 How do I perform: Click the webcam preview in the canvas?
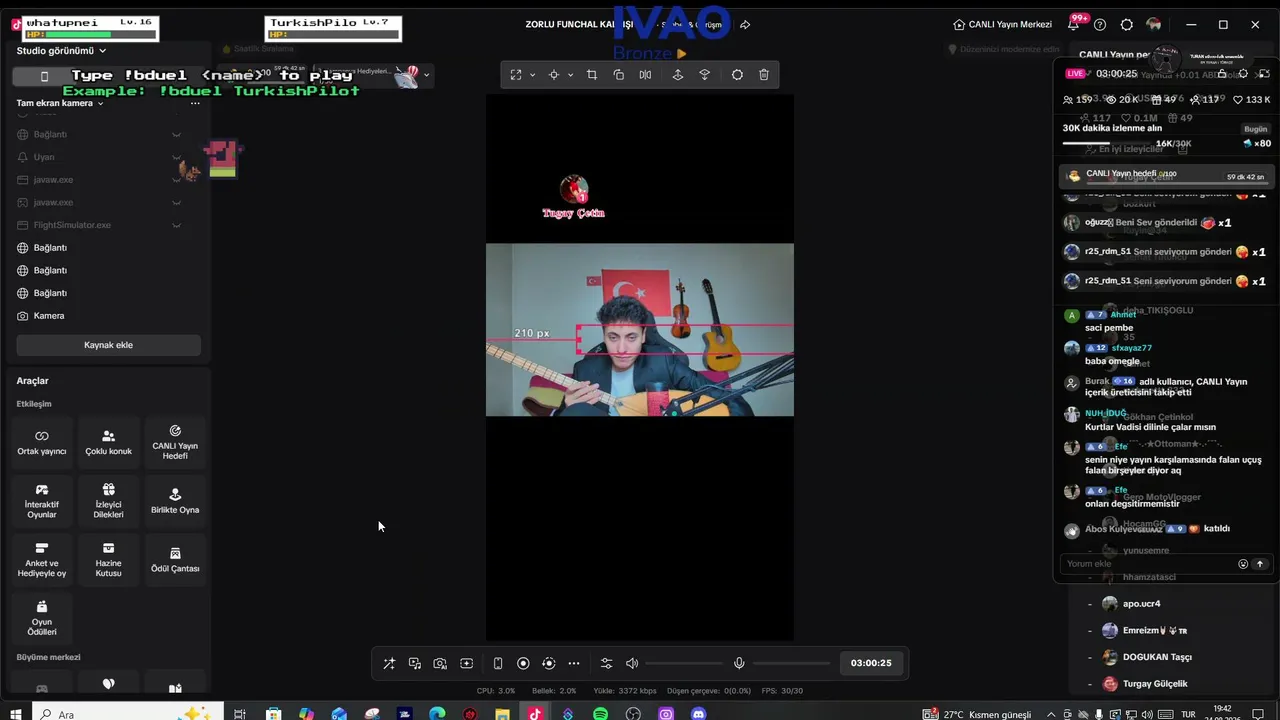pyautogui.click(x=640, y=330)
